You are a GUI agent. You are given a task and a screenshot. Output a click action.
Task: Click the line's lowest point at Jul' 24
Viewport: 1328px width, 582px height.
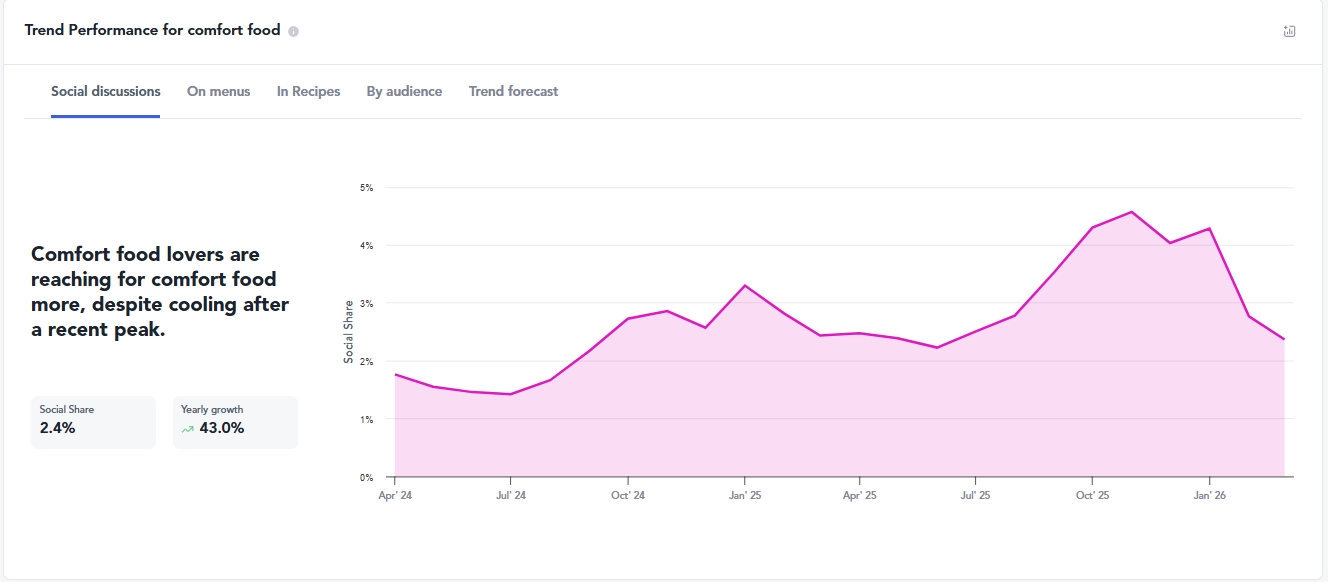click(511, 394)
